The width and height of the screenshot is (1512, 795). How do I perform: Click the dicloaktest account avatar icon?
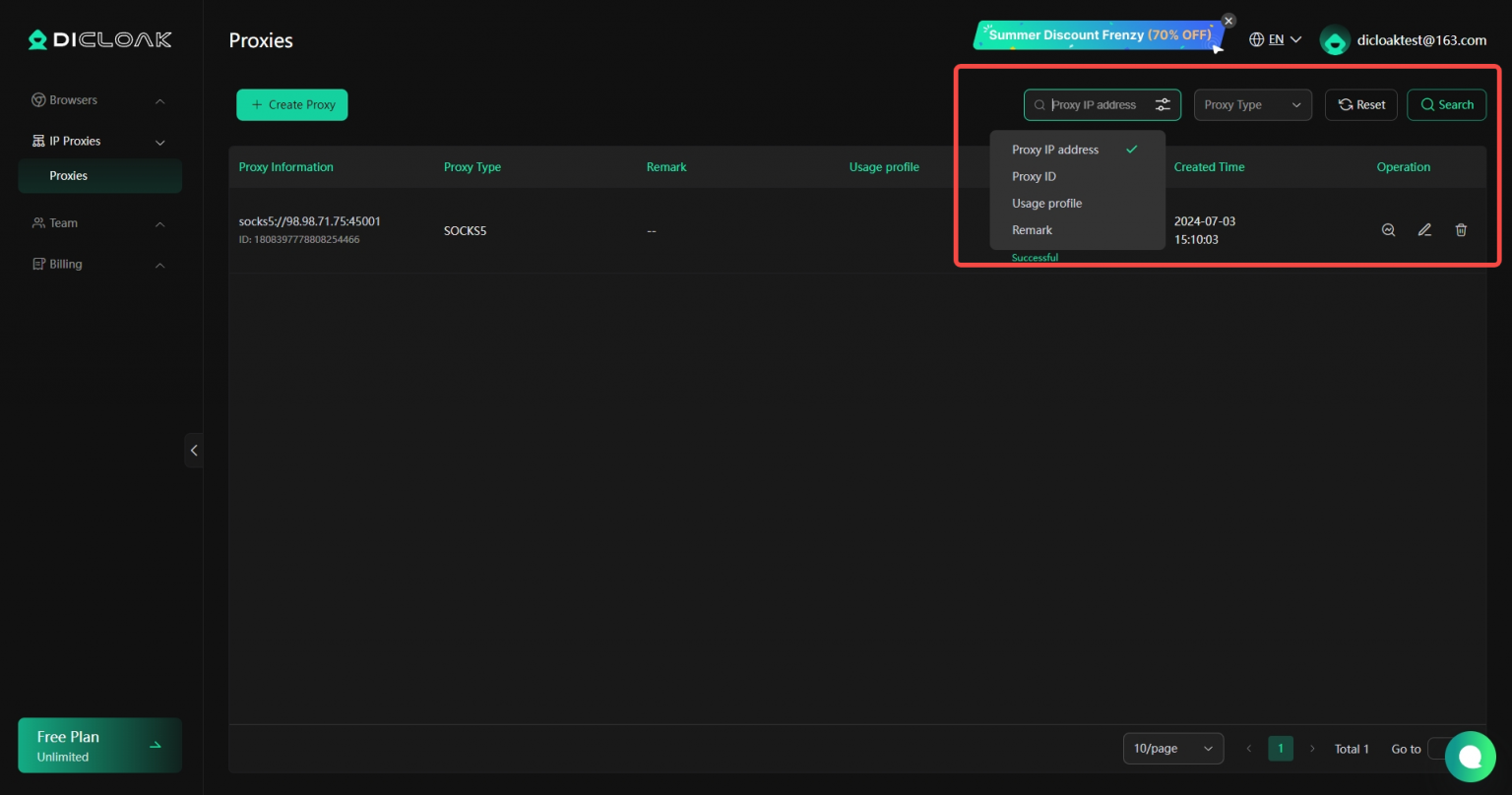click(x=1334, y=40)
